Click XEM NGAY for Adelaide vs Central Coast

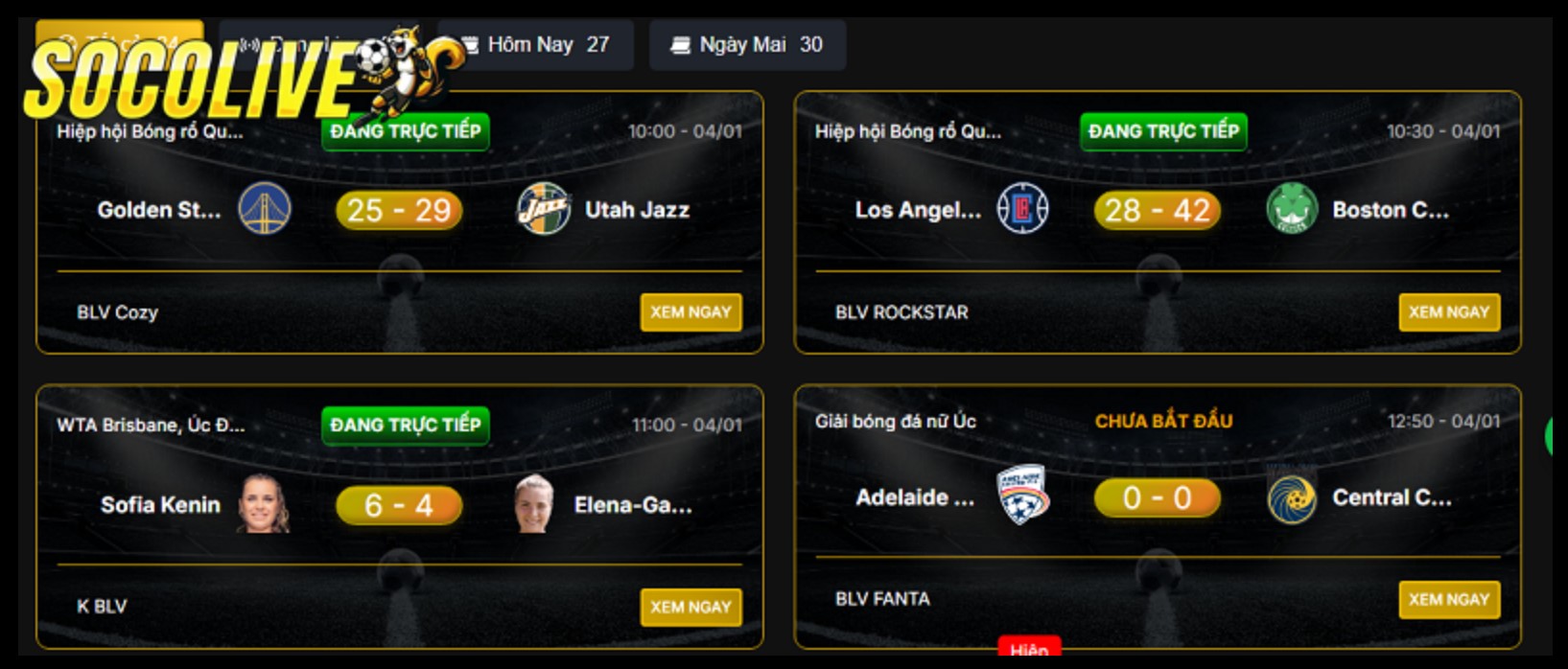1449,600
